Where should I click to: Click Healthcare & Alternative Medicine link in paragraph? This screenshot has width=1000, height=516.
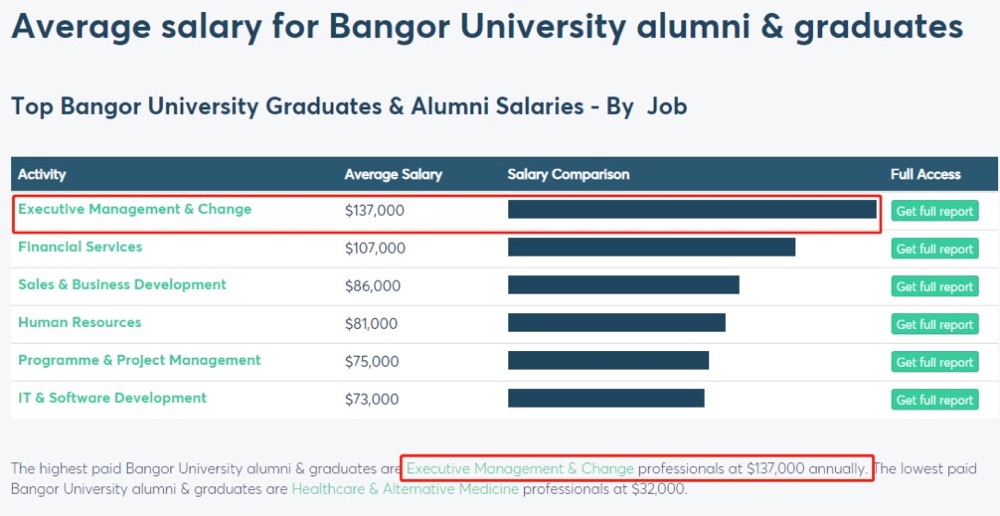click(405, 489)
